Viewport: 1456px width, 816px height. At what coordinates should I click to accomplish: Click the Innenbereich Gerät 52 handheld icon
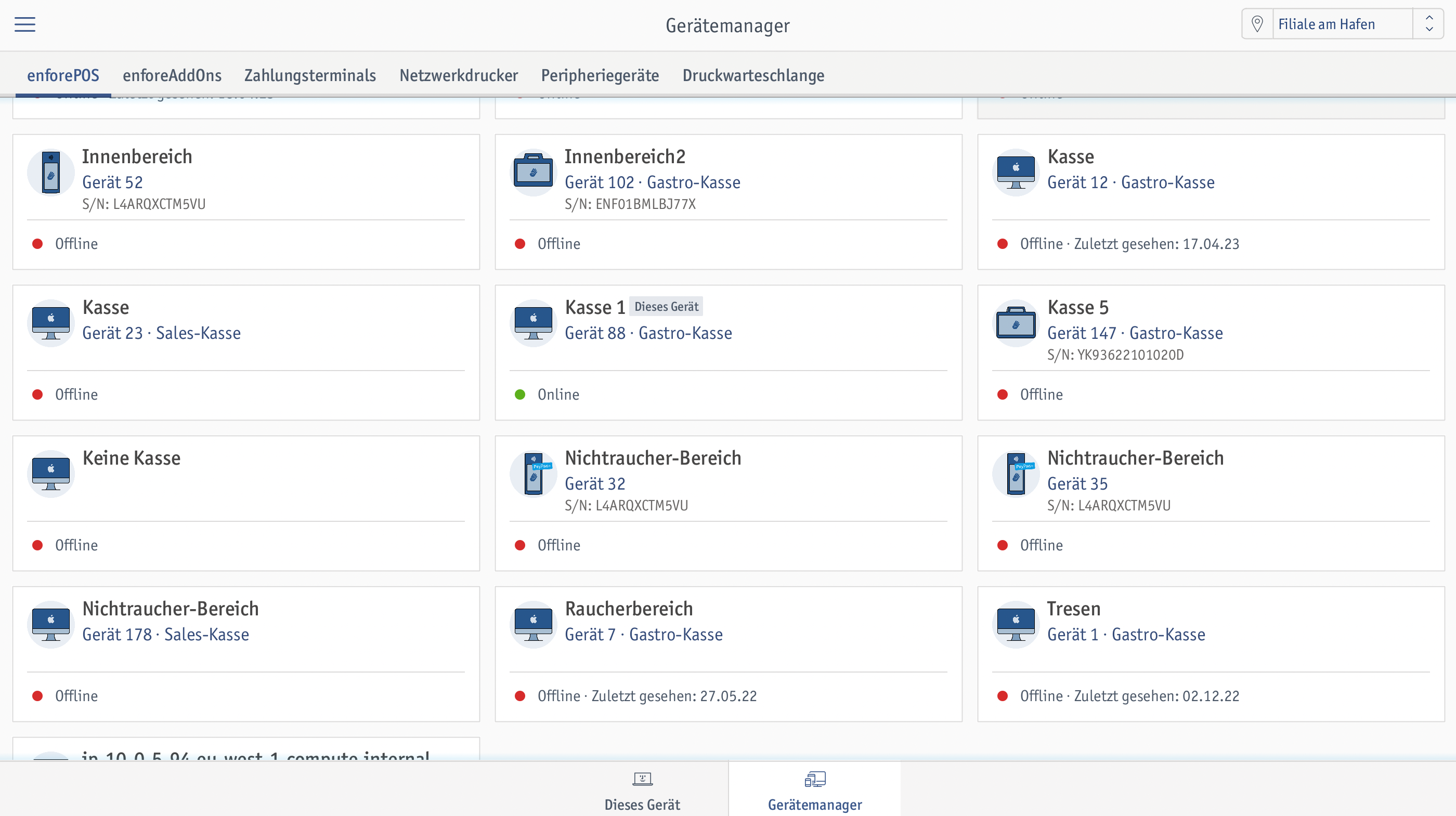[51, 173]
